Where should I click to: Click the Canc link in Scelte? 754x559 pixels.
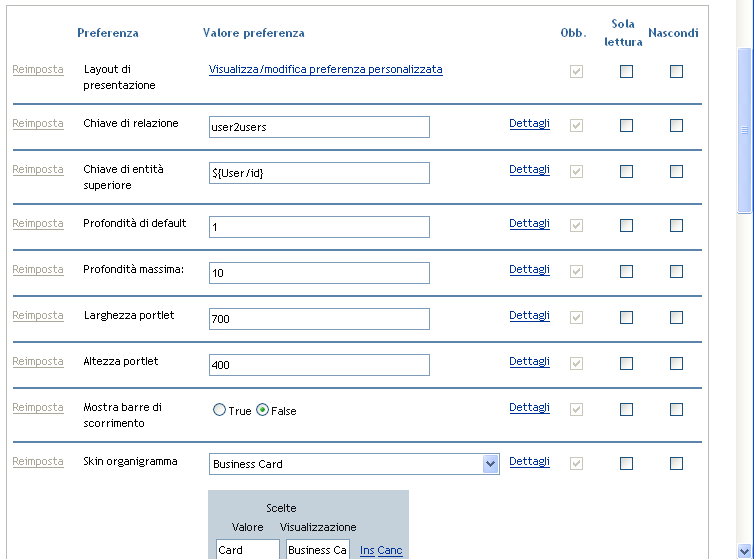391,551
